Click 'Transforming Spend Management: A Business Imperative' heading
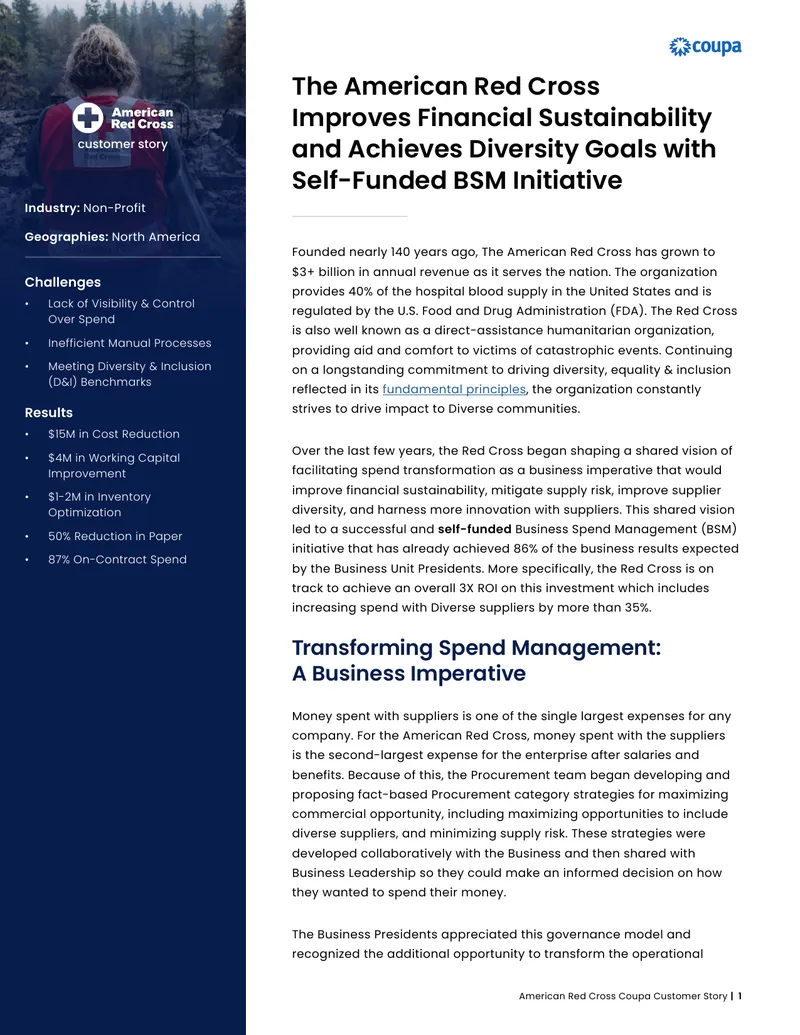 (476, 660)
